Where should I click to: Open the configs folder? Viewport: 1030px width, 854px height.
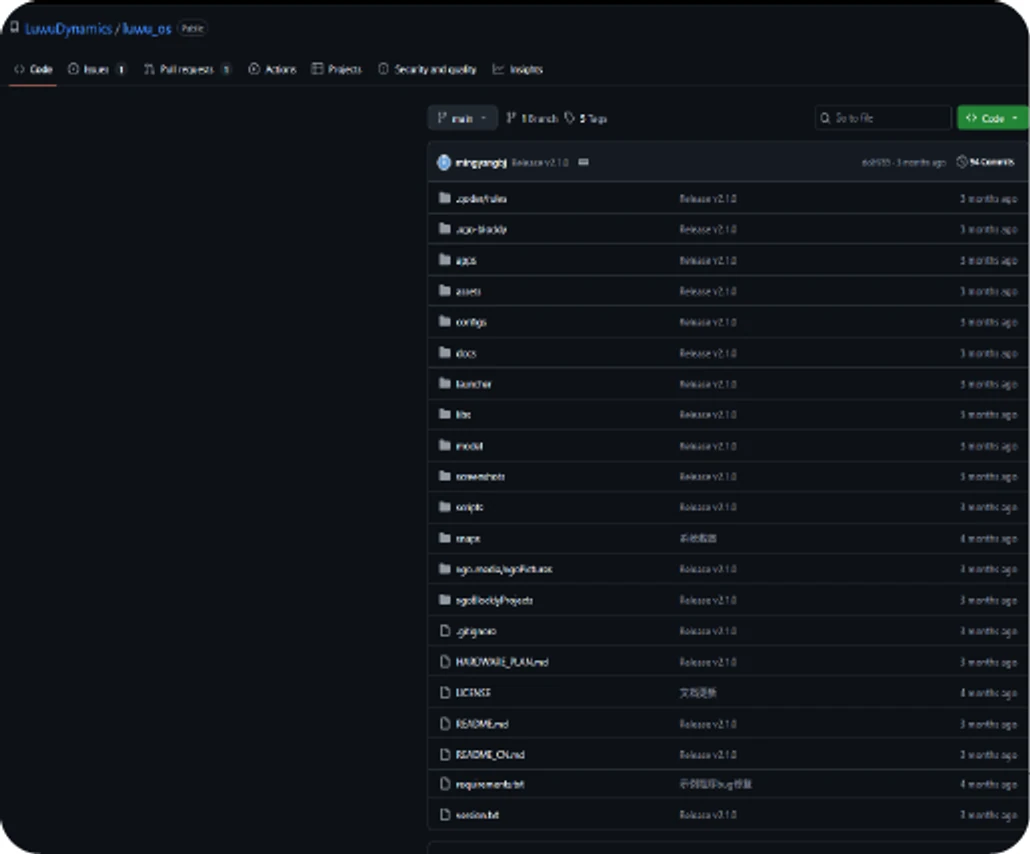tap(471, 322)
